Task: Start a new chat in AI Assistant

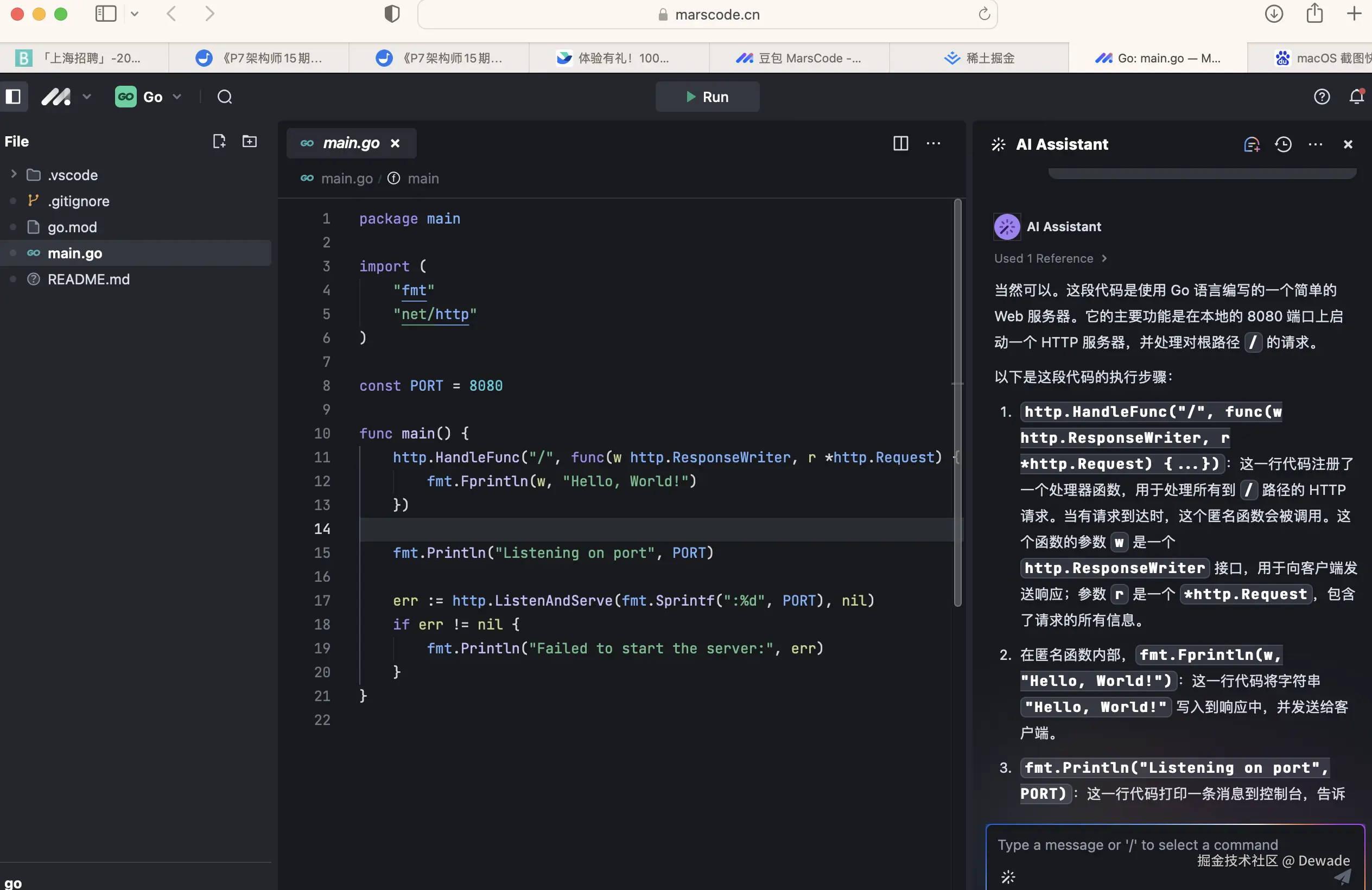Action: [1252, 144]
